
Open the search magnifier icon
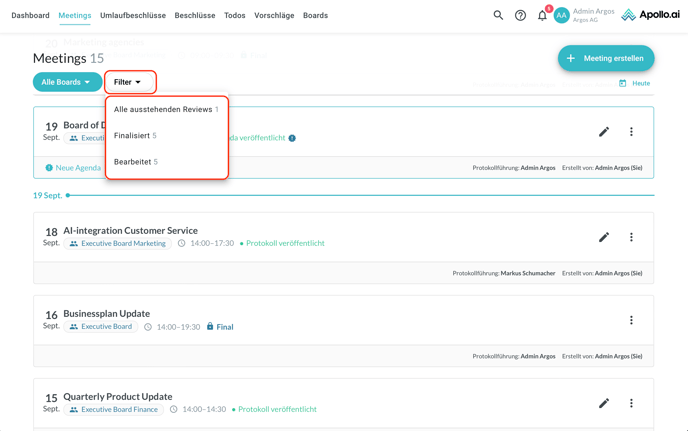click(x=498, y=15)
